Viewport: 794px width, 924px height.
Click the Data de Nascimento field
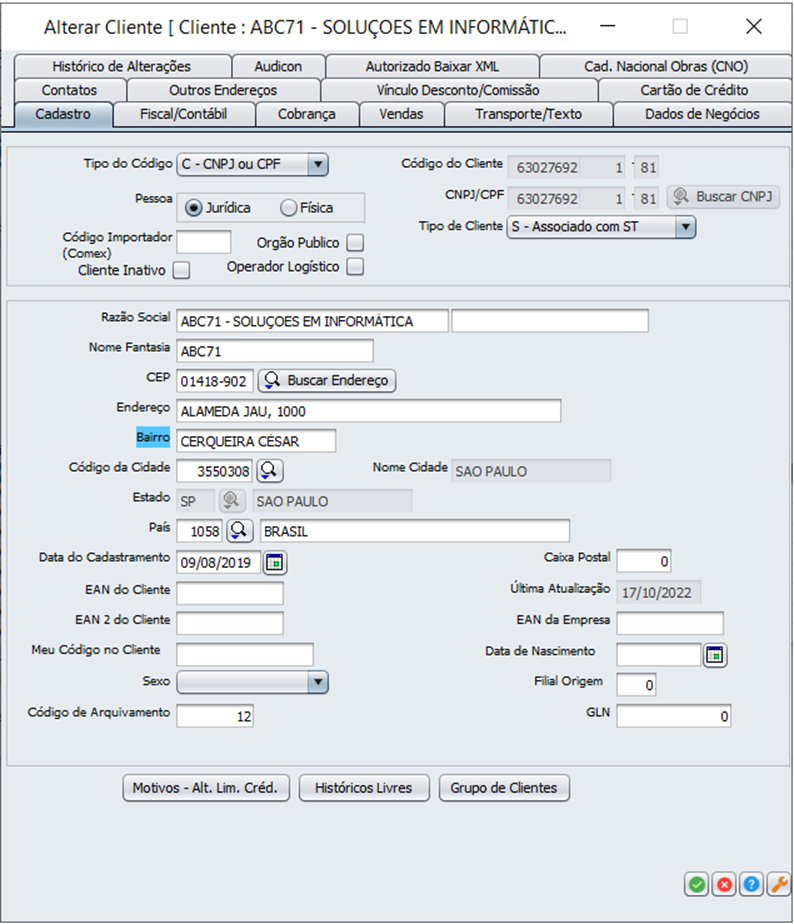(658, 655)
